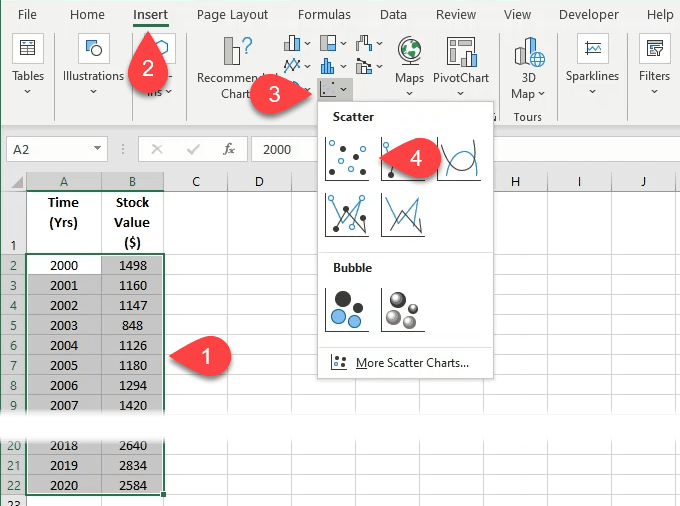680x506 pixels.
Task: Click the formula bar Cancel X icon
Action: (x=157, y=149)
